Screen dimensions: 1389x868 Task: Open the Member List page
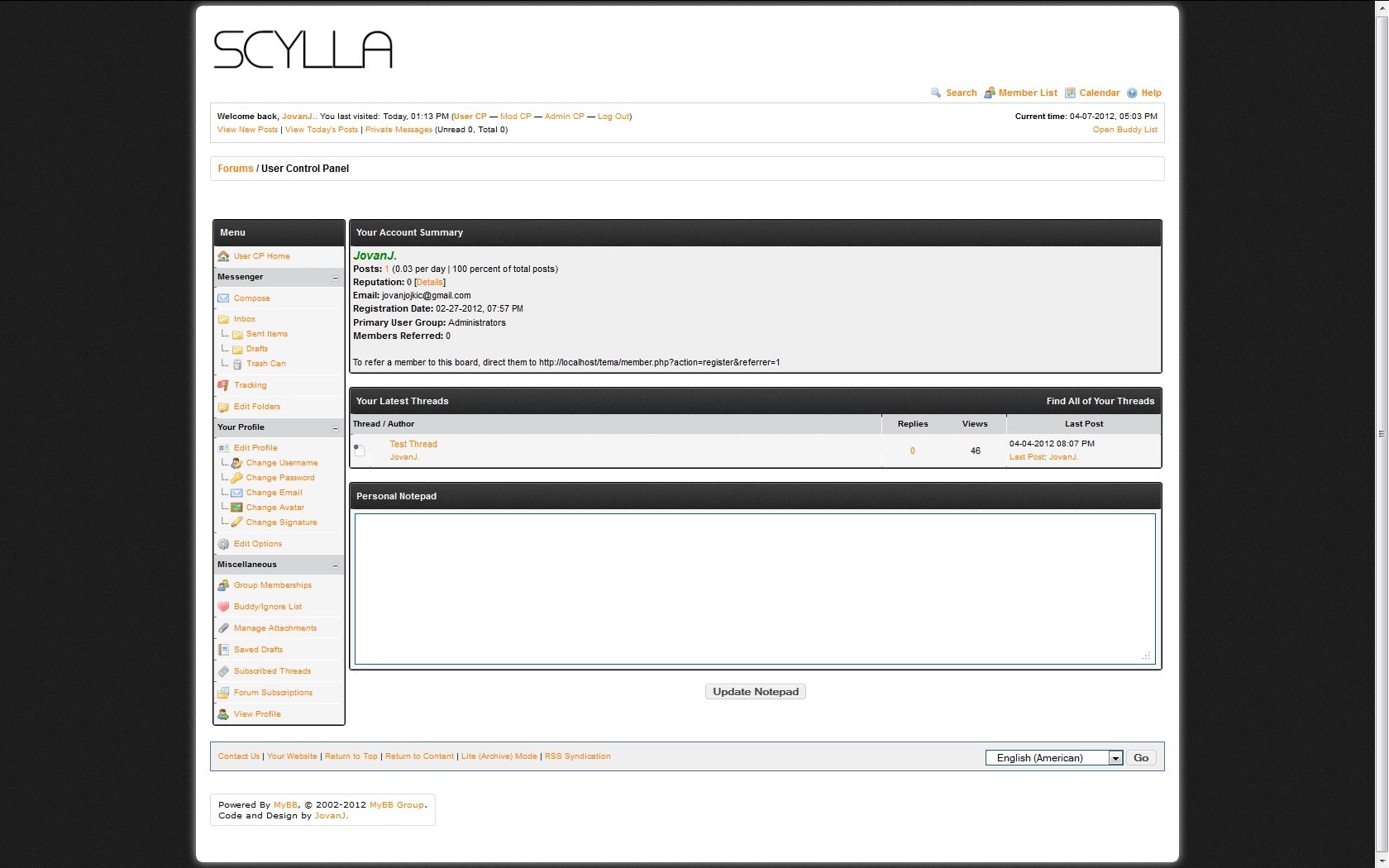click(1027, 93)
